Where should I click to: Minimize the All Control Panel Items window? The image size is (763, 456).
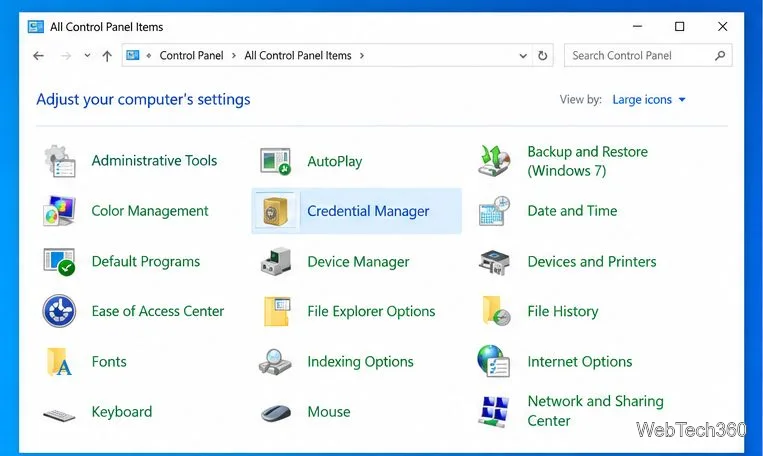tap(637, 26)
